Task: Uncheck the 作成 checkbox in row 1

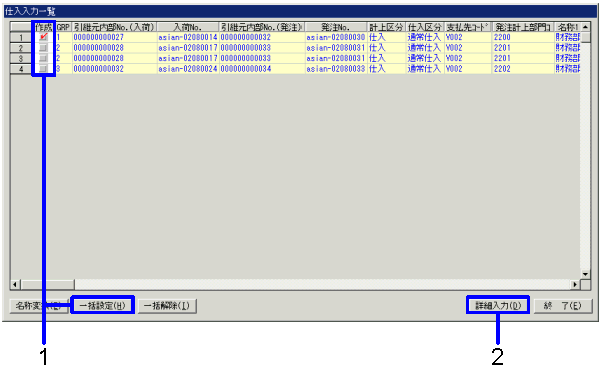Action: pyautogui.click(x=43, y=37)
